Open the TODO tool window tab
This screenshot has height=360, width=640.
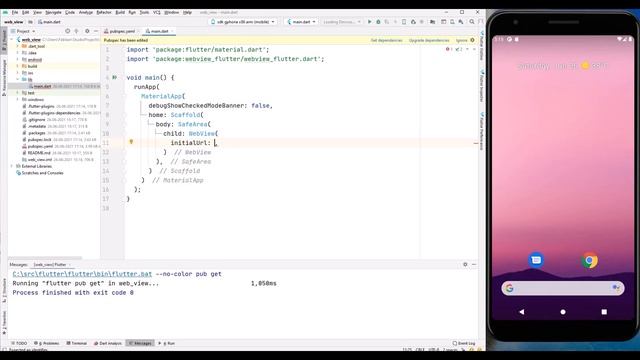19,343
